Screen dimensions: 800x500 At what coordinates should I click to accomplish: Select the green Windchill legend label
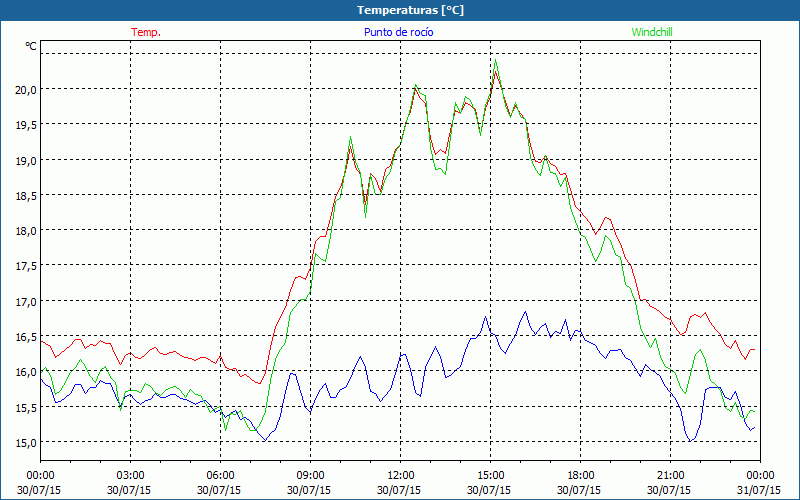[652, 32]
